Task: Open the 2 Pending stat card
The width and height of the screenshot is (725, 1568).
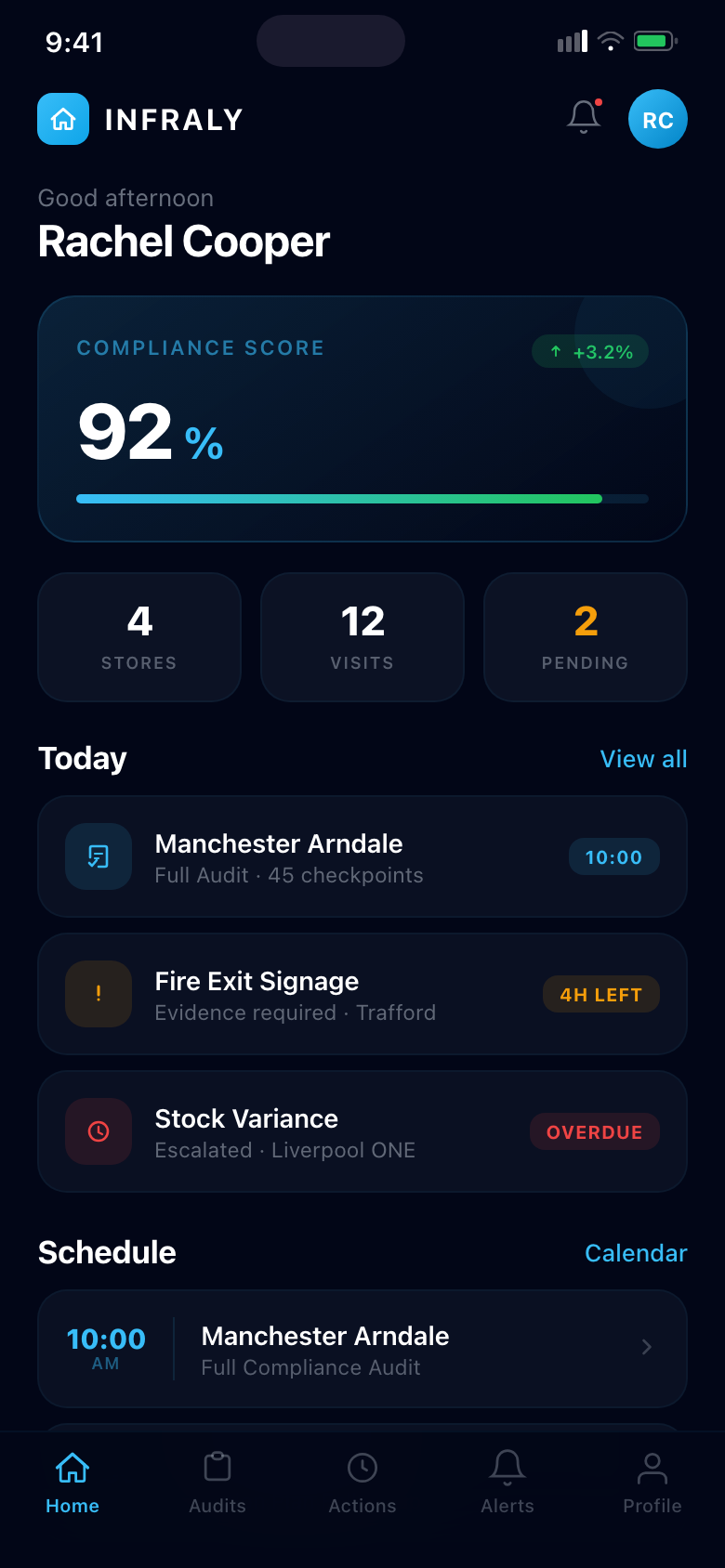Action: [x=586, y=637]
